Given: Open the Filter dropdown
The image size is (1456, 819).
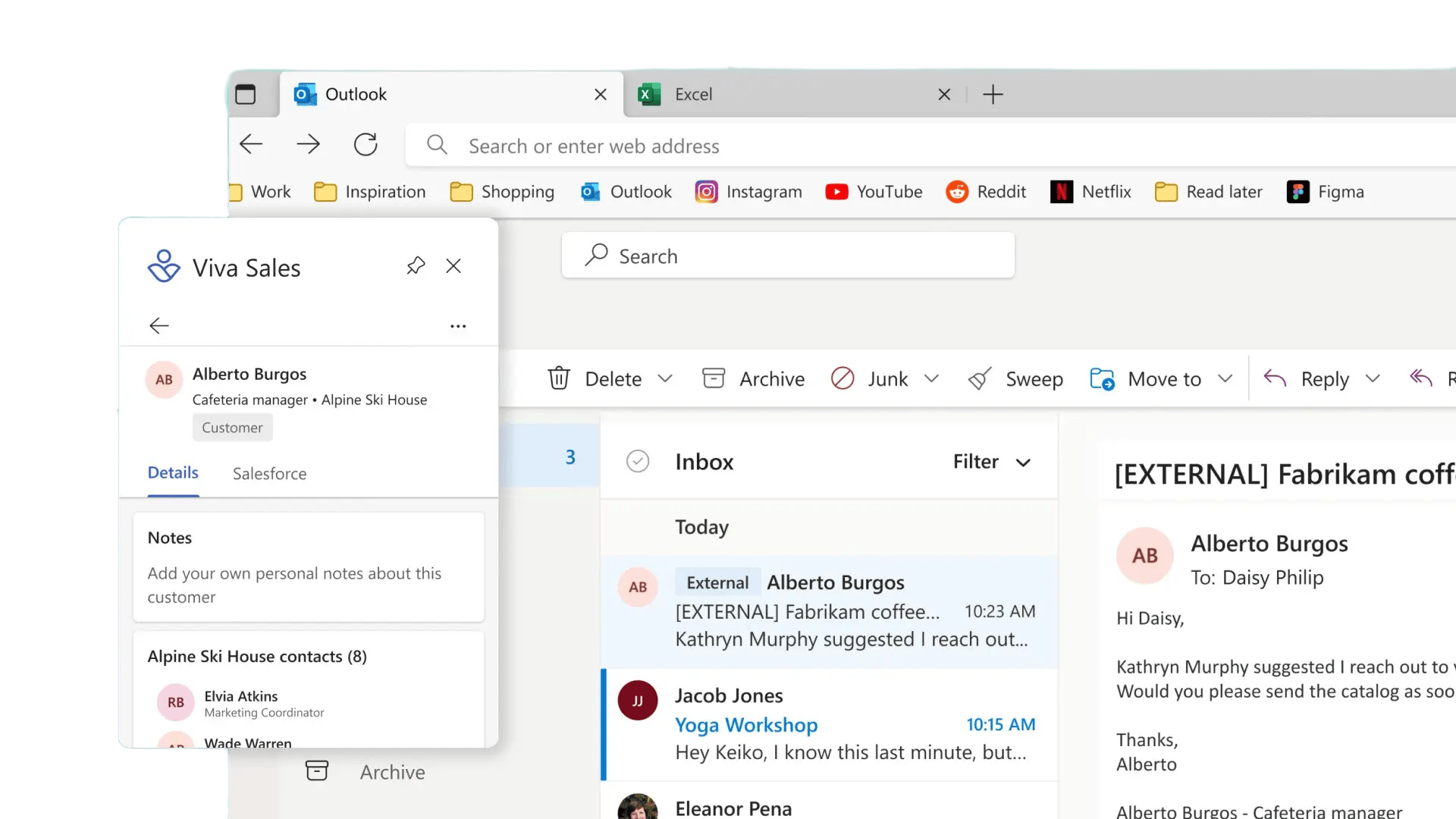Looking at the screenshot, I should tap(992, 462).
